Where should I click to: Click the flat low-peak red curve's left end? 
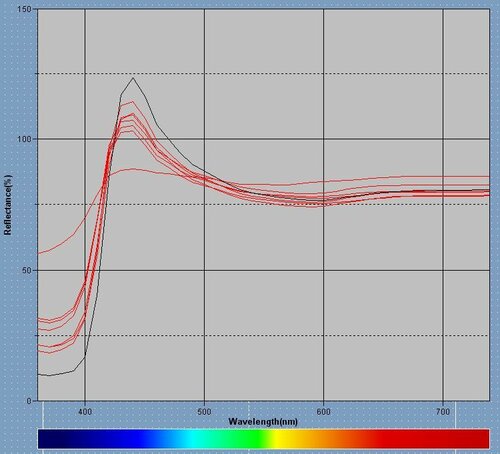pos(39,253)
